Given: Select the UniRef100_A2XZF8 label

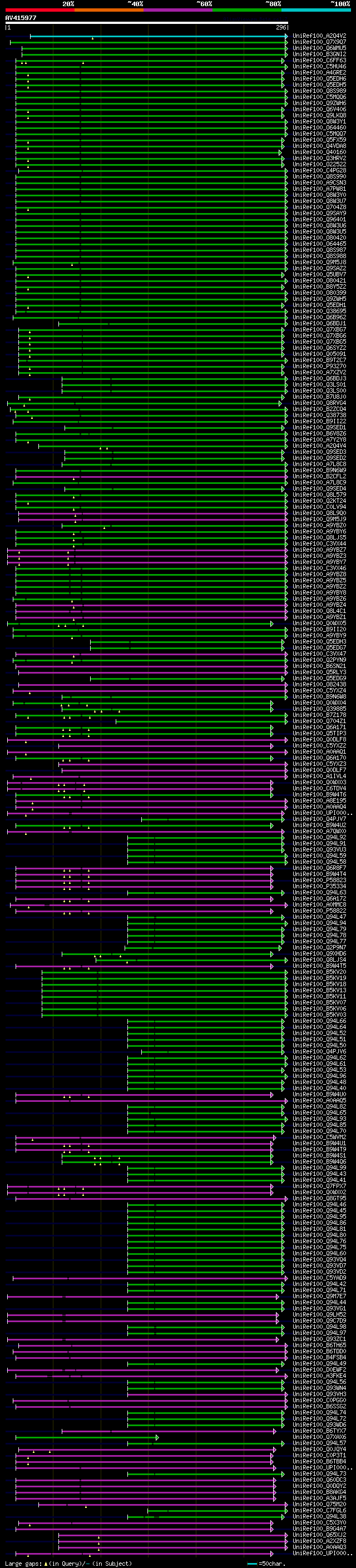Looking at the screenshot, I should point(319,1541).
